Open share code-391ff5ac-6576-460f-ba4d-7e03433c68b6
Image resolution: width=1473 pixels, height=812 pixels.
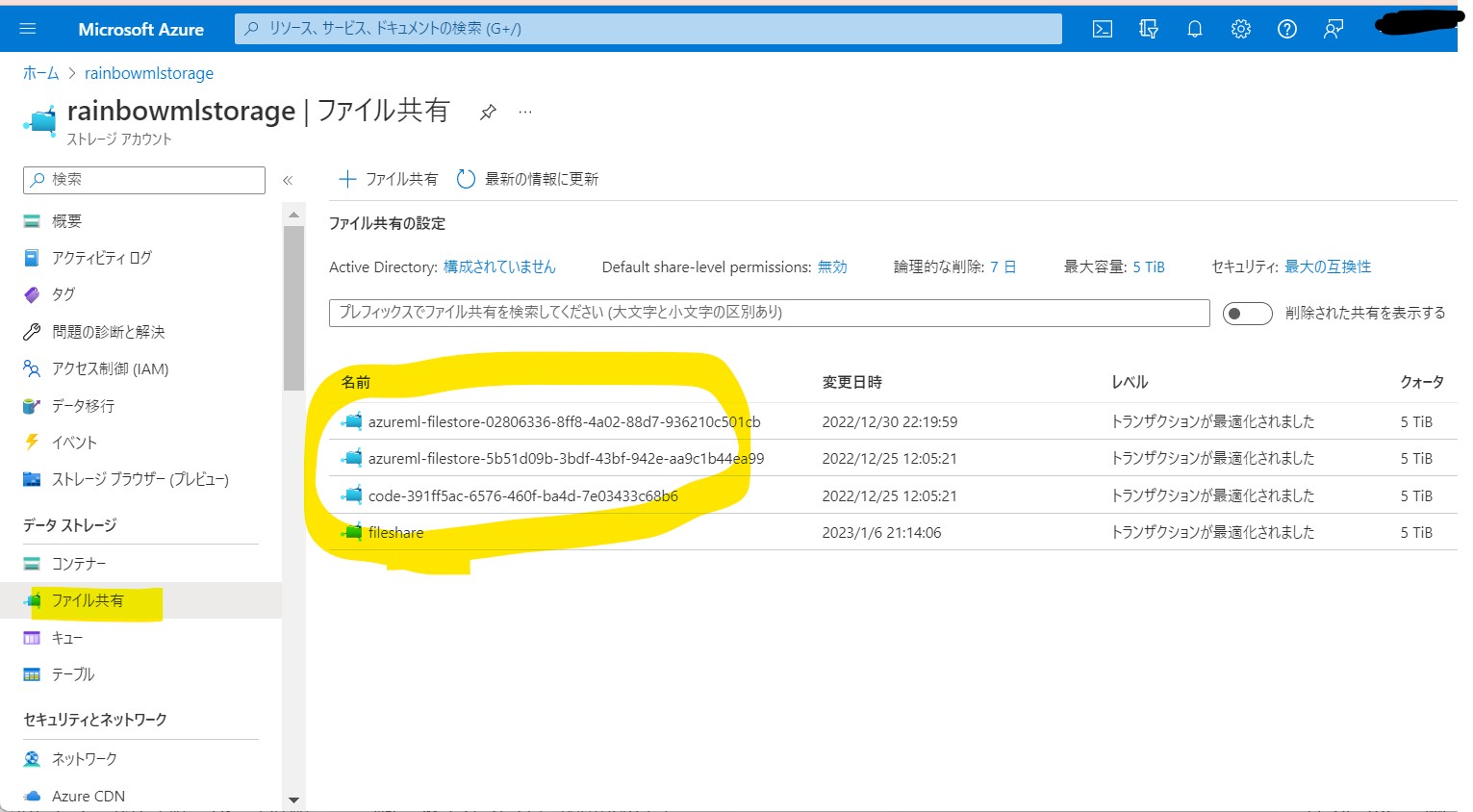pos(523,495)
